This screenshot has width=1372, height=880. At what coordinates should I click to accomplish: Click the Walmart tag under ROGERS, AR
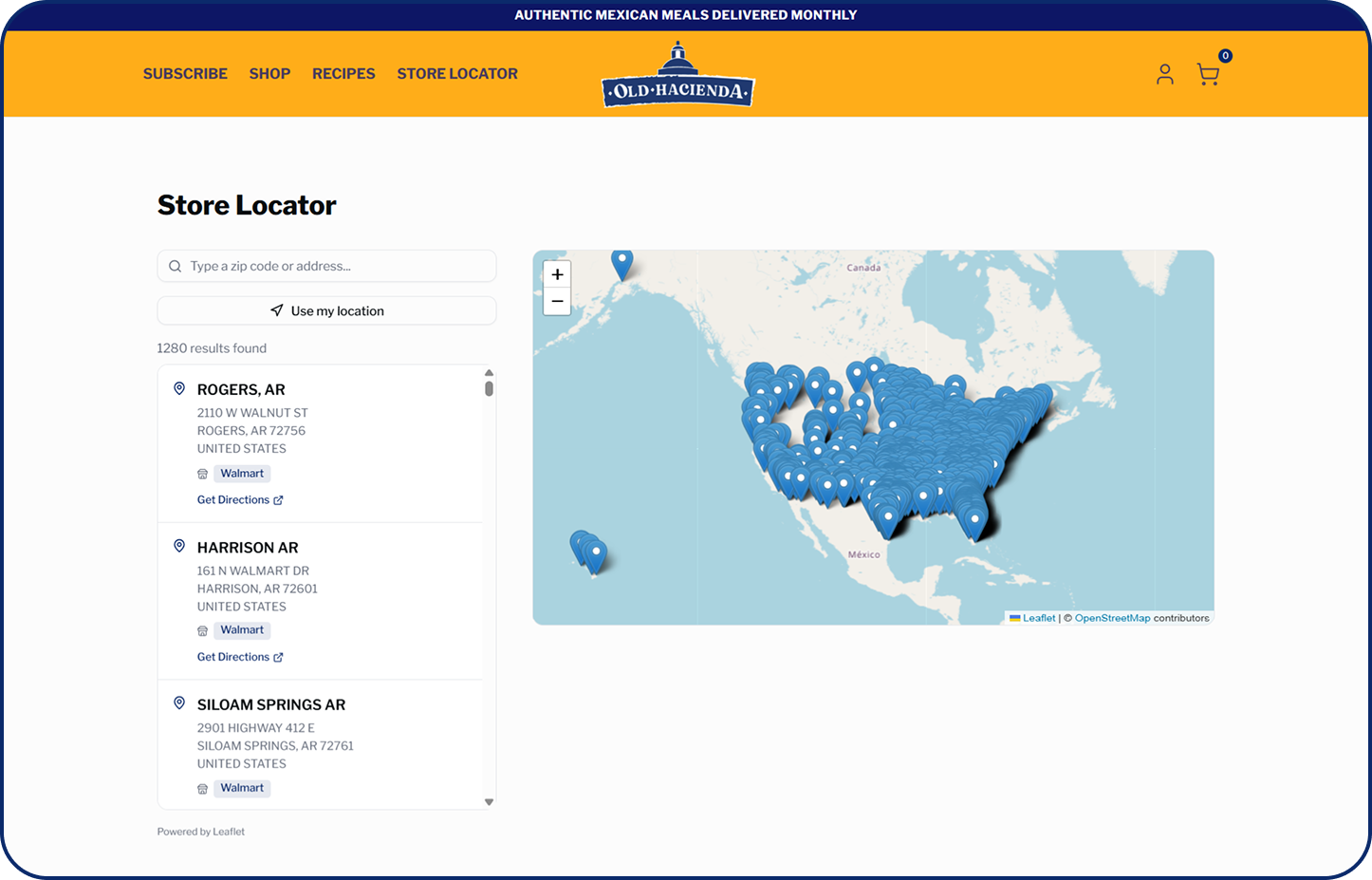tap(242, 474)
